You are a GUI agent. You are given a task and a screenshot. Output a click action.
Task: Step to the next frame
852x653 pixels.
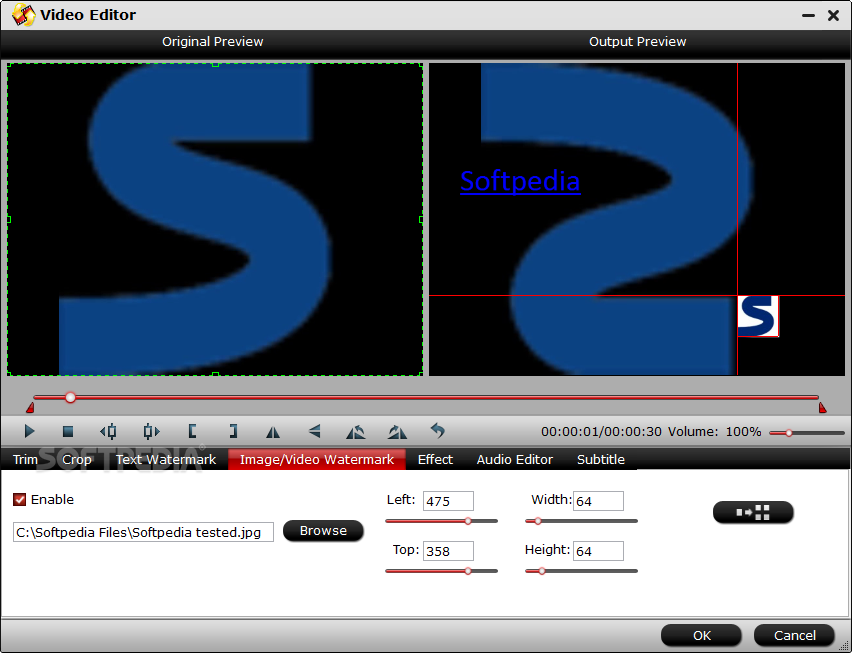(x=151, y=431)
